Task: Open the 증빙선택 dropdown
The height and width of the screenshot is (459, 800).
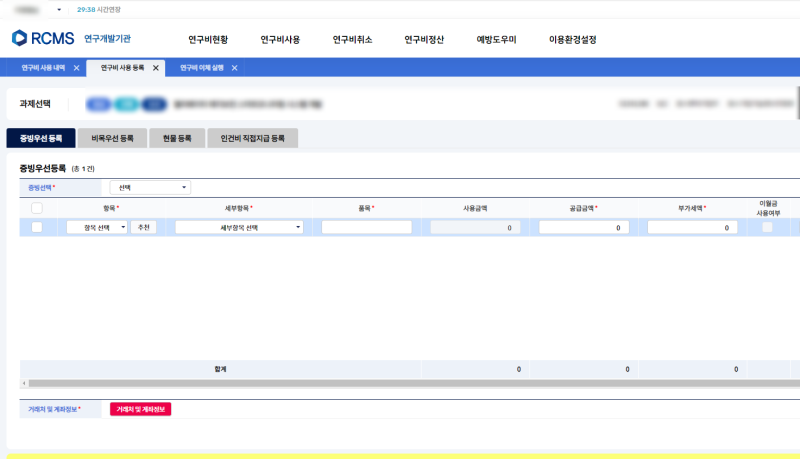Action: [x=150, y=188]
